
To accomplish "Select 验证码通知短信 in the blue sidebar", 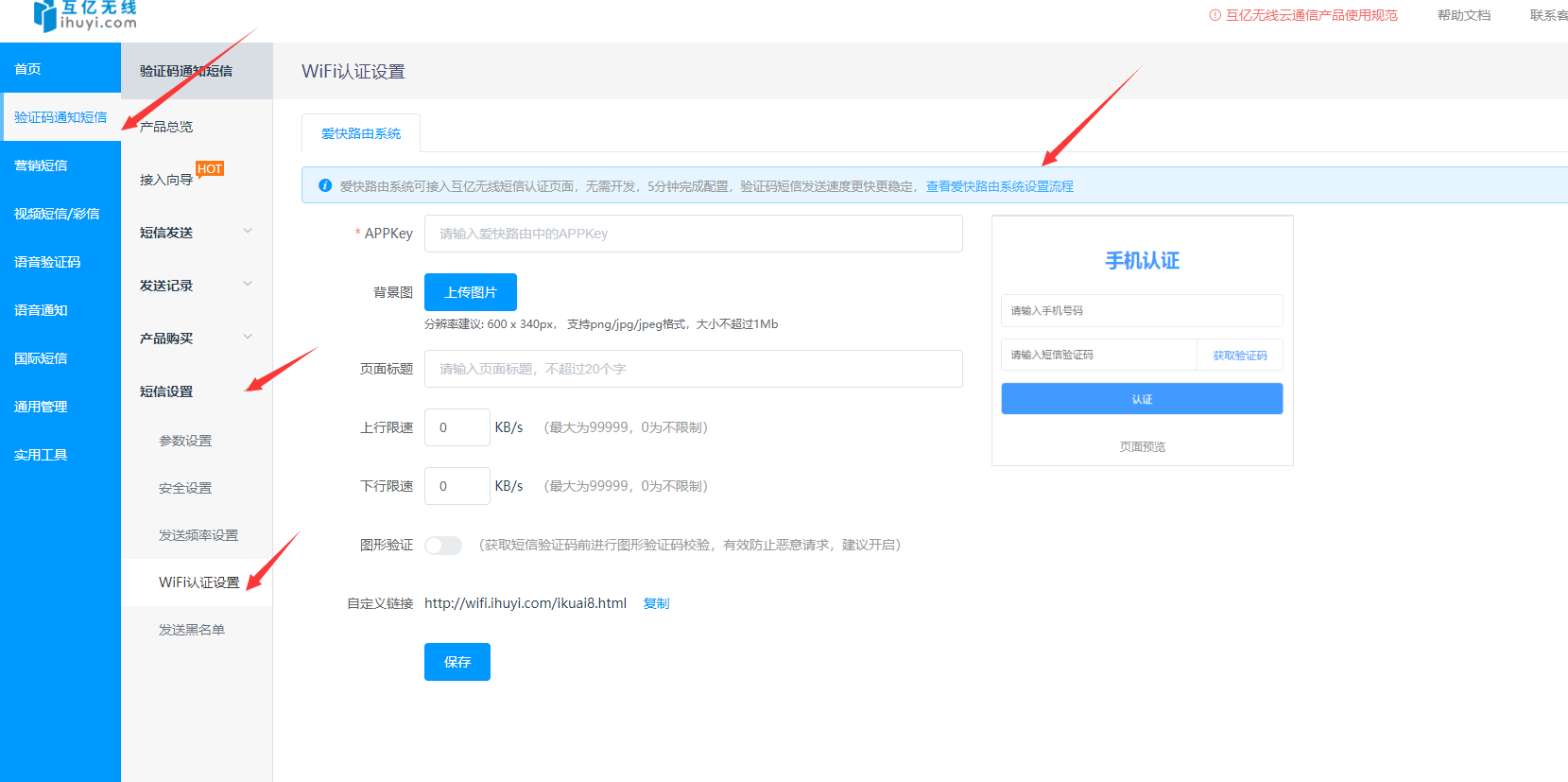I will tap(60, 117).
